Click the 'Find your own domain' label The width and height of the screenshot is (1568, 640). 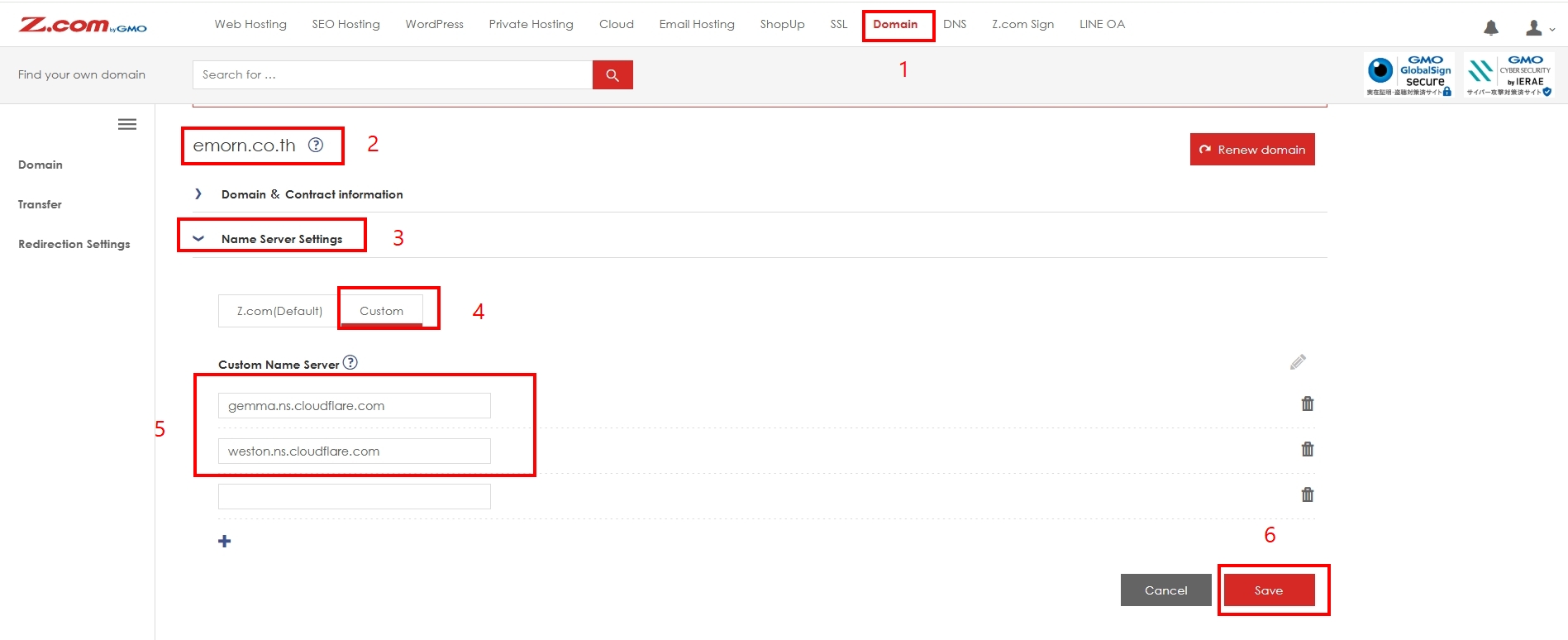pyautogui.click(x=82, y=74)
